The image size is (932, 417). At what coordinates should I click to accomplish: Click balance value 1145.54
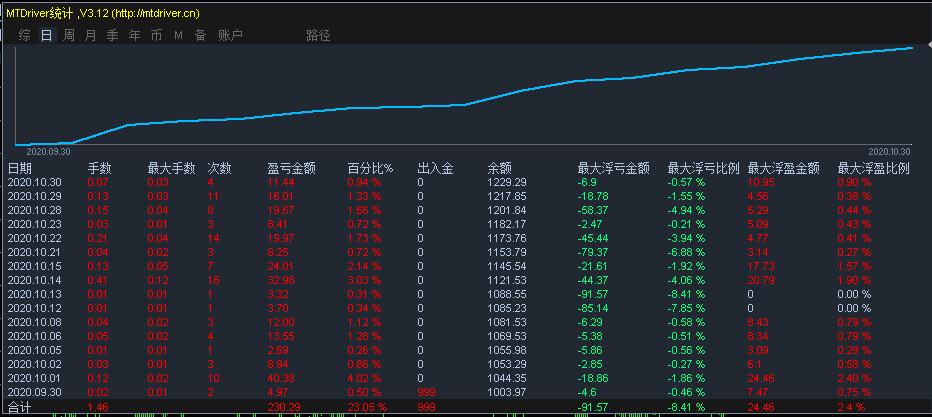(x=506, y=266)
